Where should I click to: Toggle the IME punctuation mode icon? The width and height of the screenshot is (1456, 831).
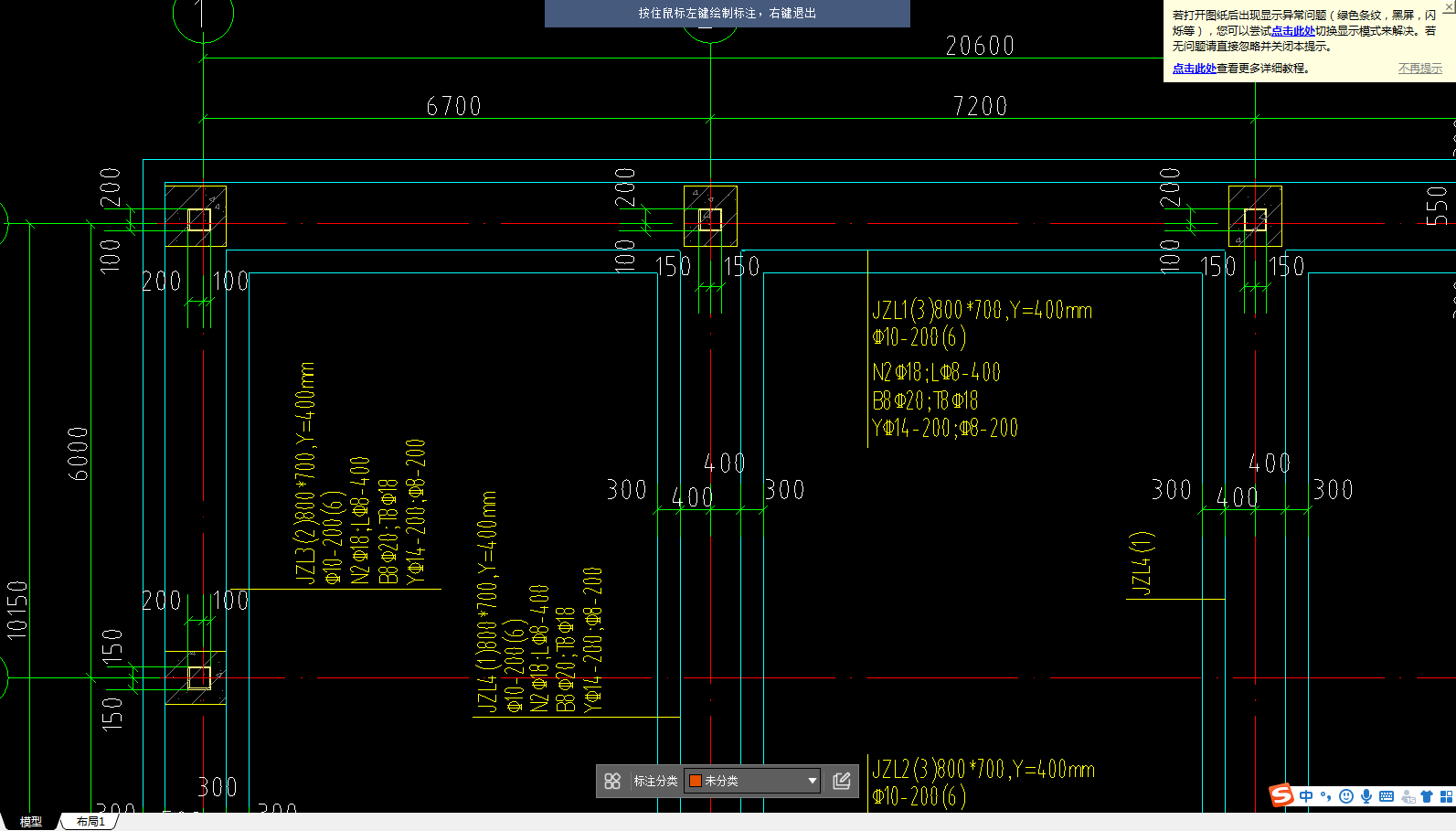coord(1326,796)
